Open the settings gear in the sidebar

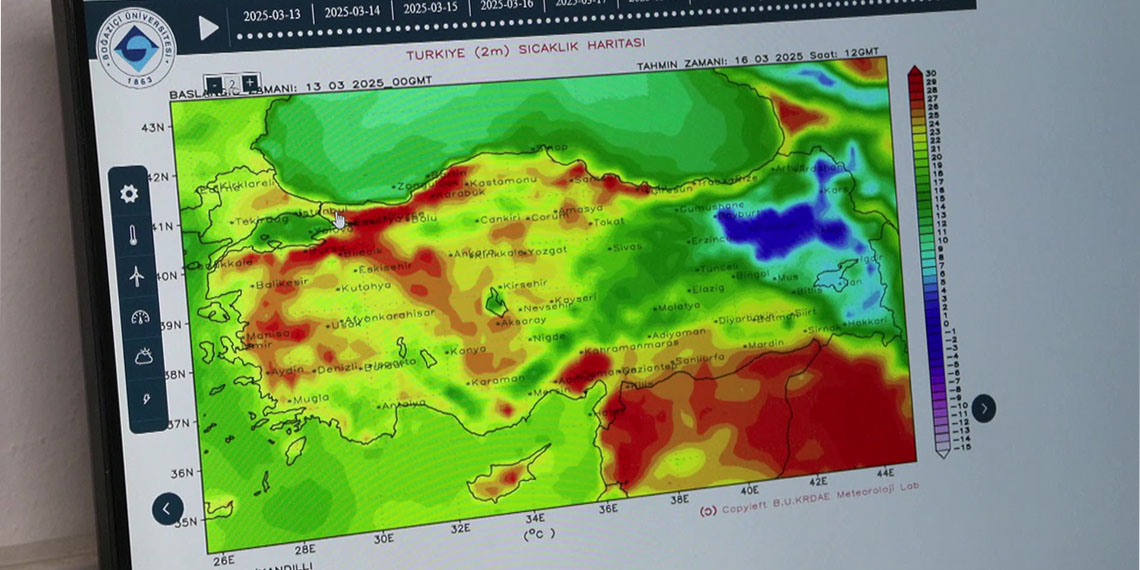click(129, 193)
